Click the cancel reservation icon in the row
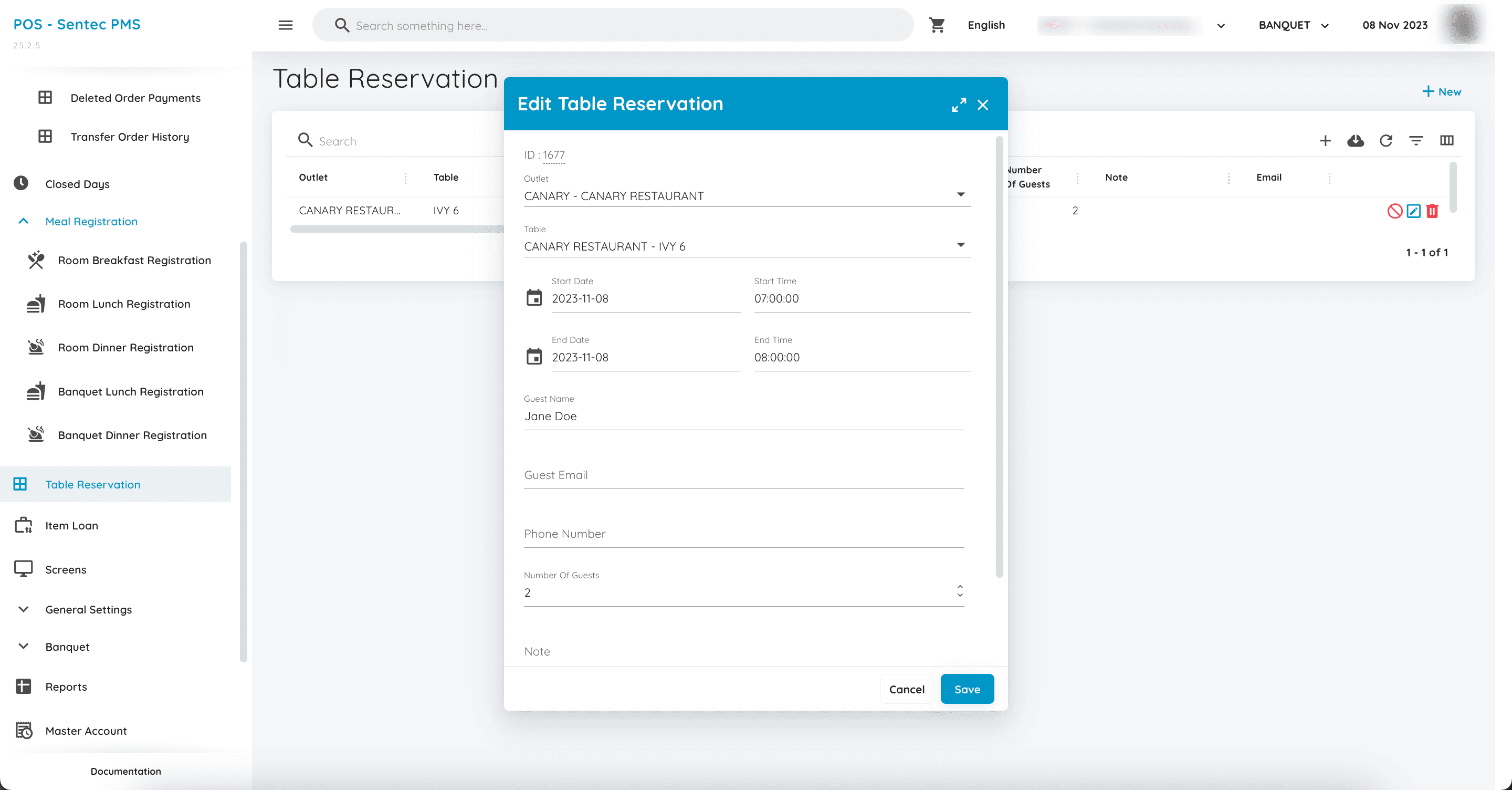 (x=1394, y=211)
